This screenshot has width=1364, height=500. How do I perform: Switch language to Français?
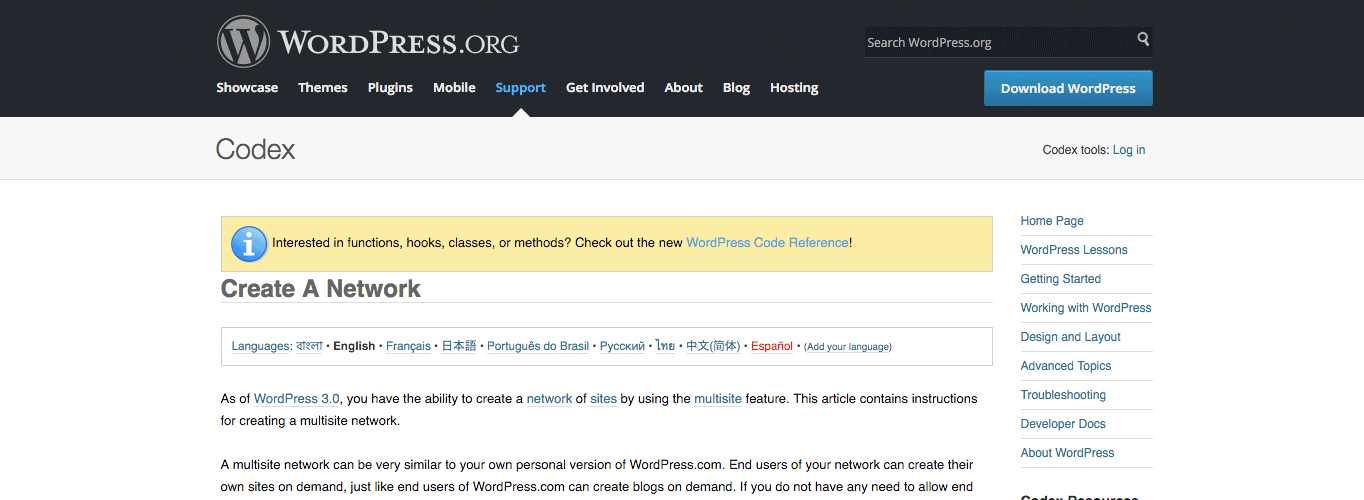click(408, 346)
